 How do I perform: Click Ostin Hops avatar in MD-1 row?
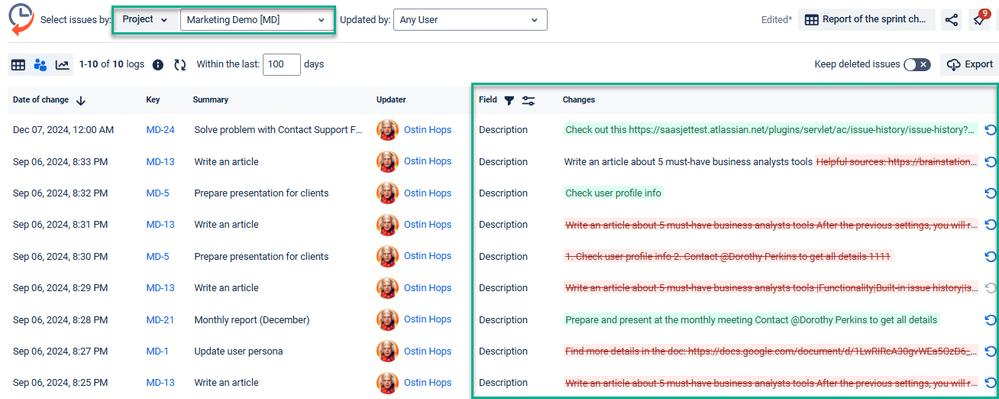coord(387,351)
